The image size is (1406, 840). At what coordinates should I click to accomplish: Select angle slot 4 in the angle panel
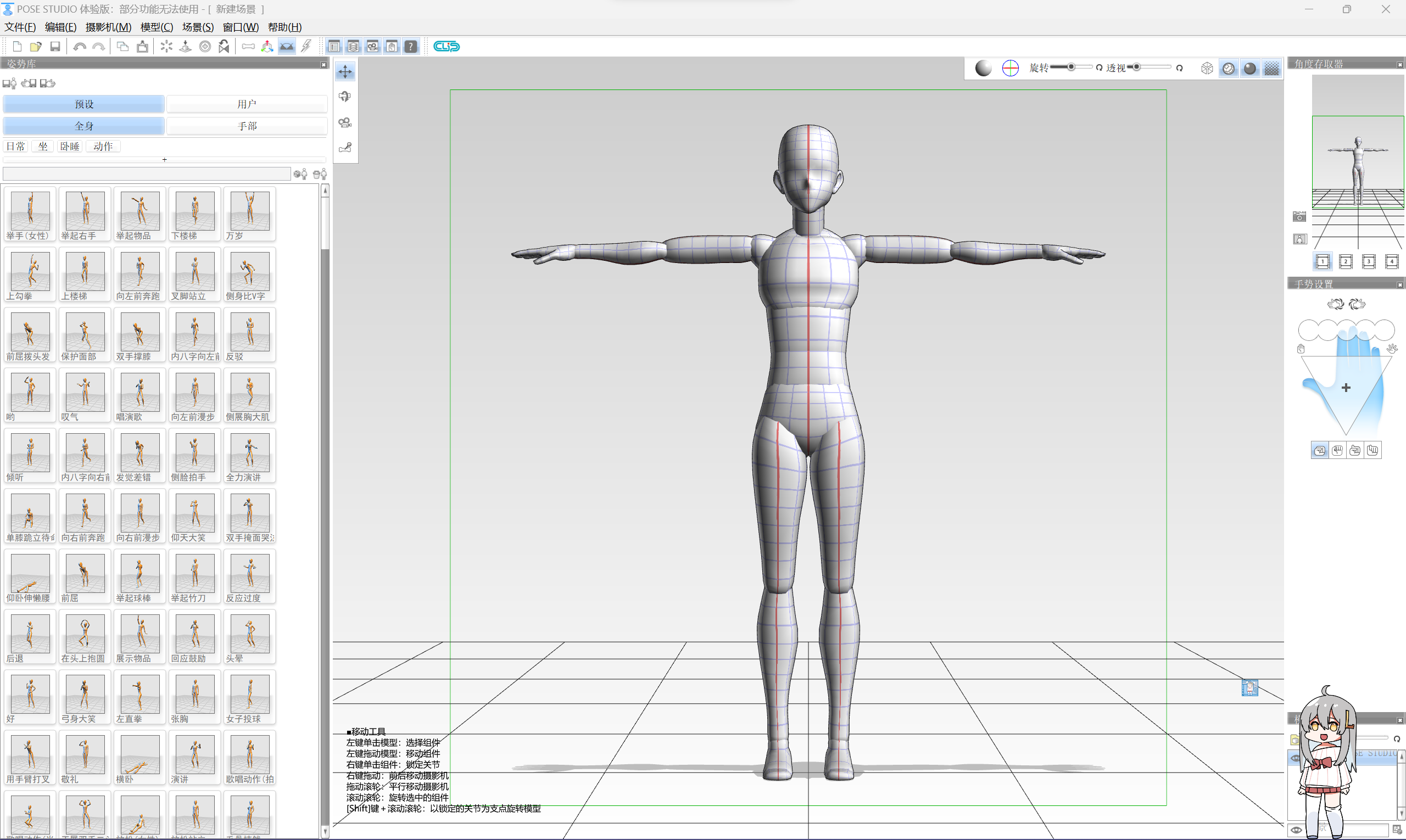click(x=1391, y=261)
